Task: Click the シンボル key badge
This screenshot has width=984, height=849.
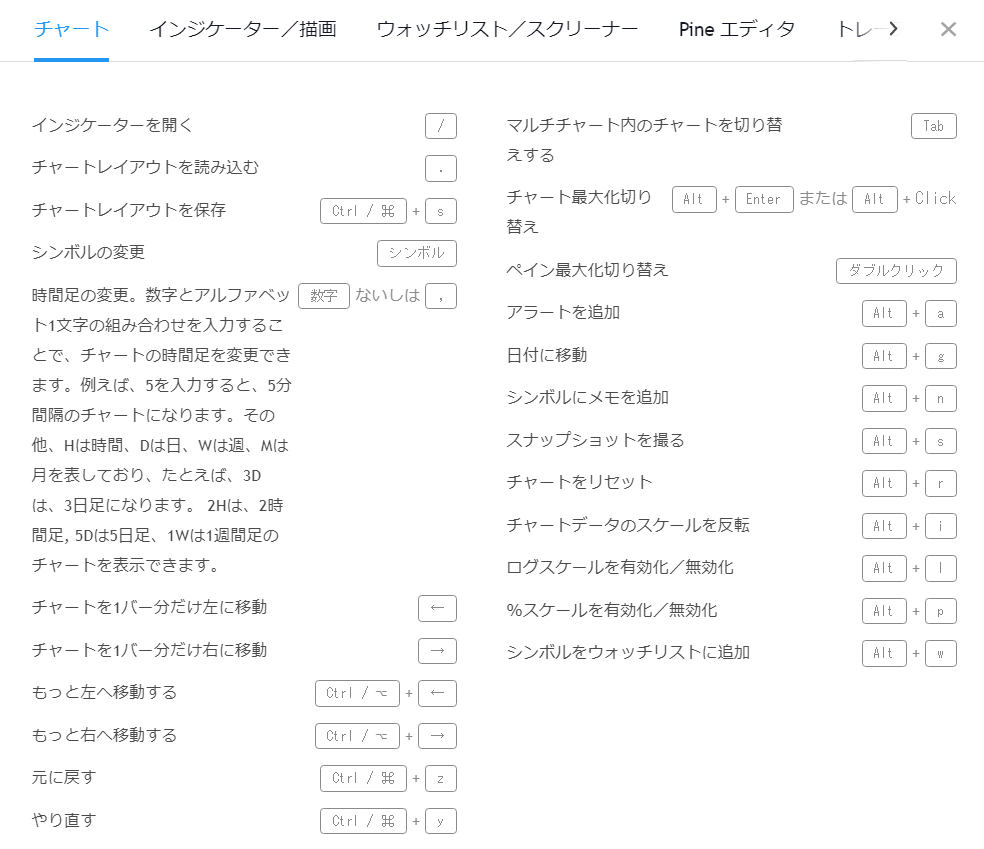Action: click(x=416, y=253)
